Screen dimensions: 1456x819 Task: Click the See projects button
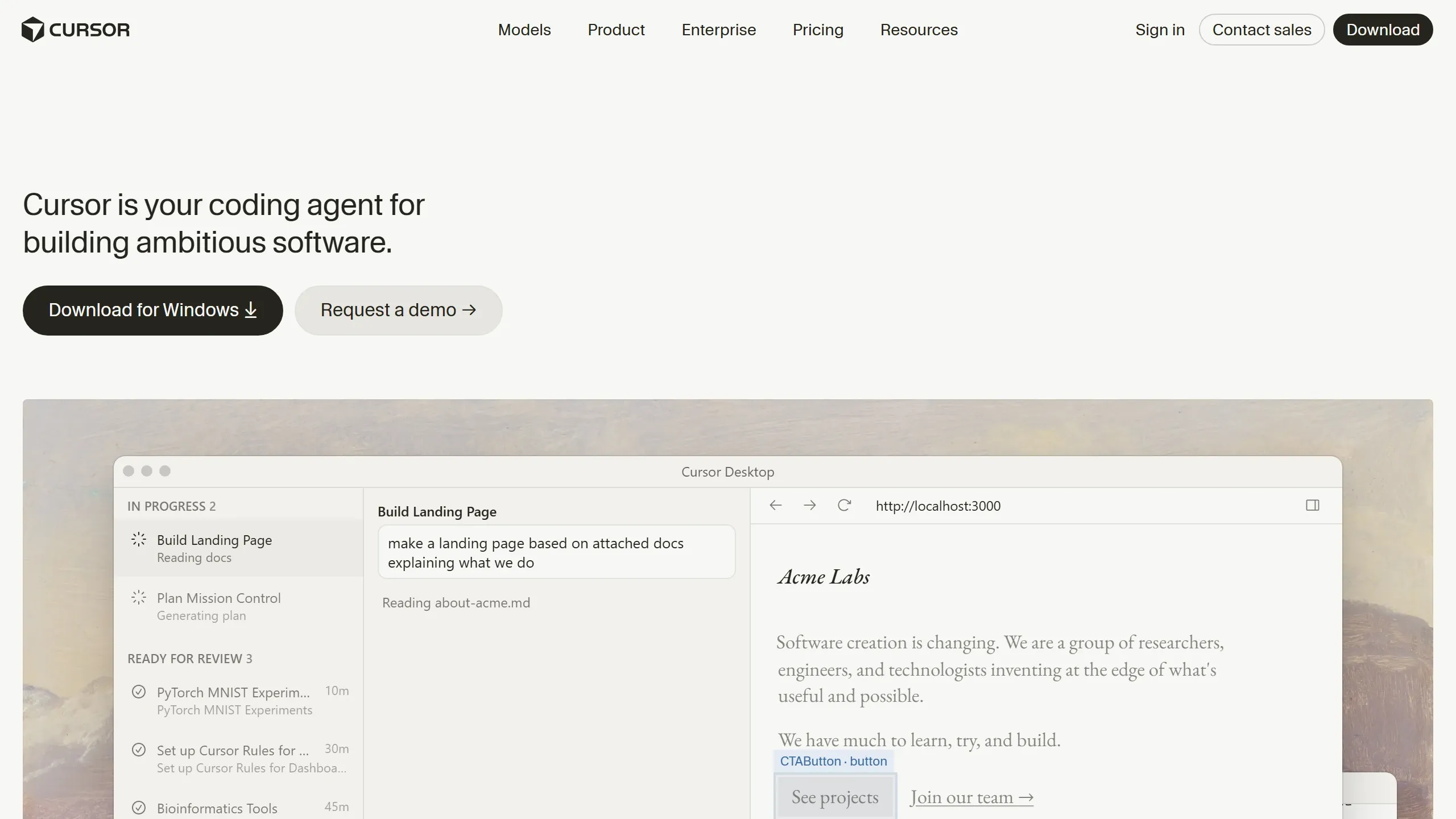click(x=835, y=797)
